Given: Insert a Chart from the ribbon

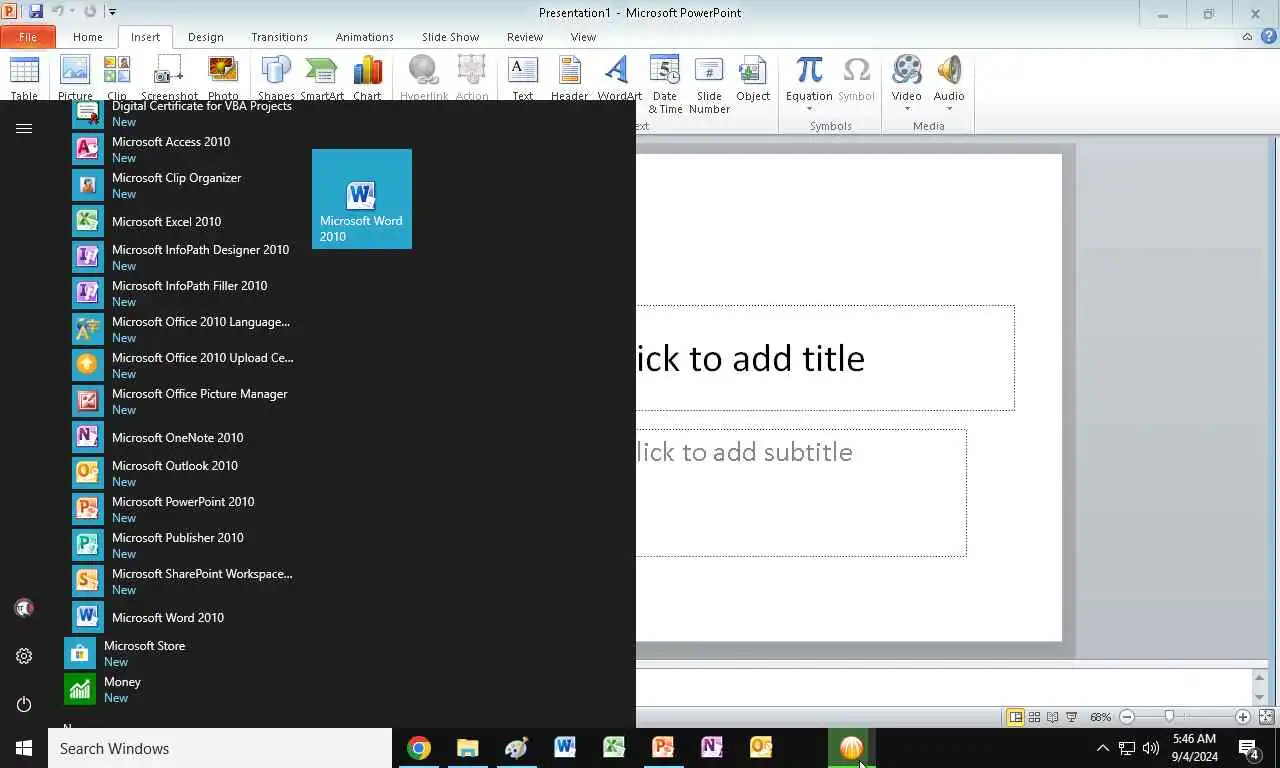Looking at the screenshot, I should [367, 78].
